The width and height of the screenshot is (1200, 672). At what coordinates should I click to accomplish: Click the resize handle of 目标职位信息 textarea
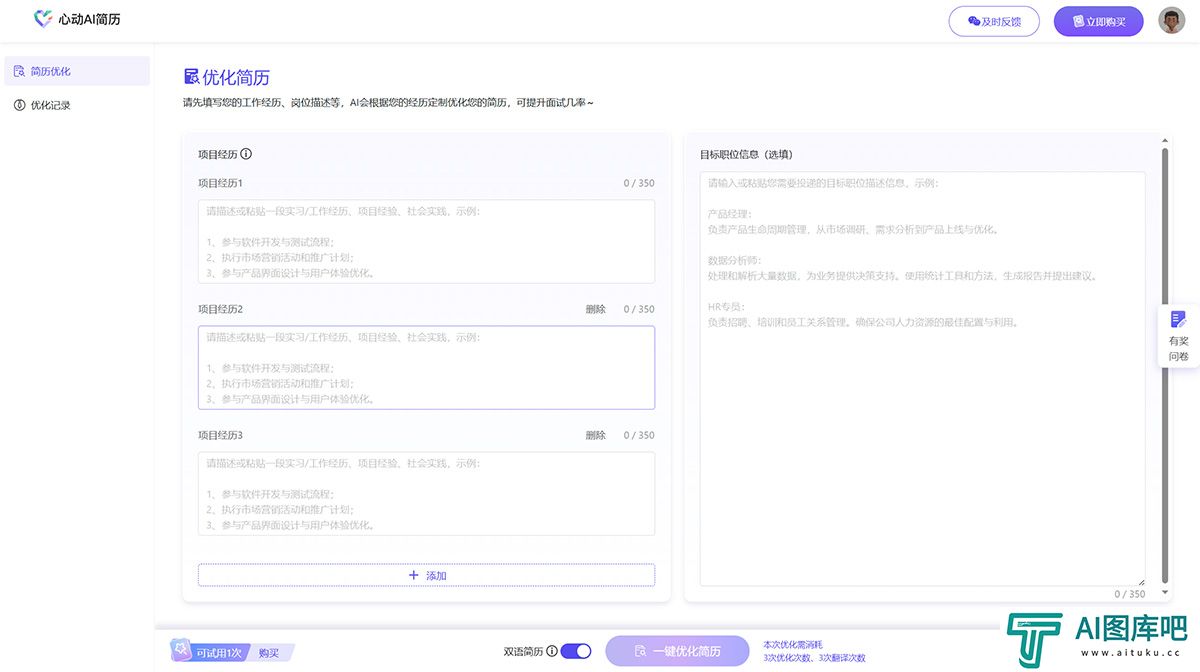point(1140,581)
